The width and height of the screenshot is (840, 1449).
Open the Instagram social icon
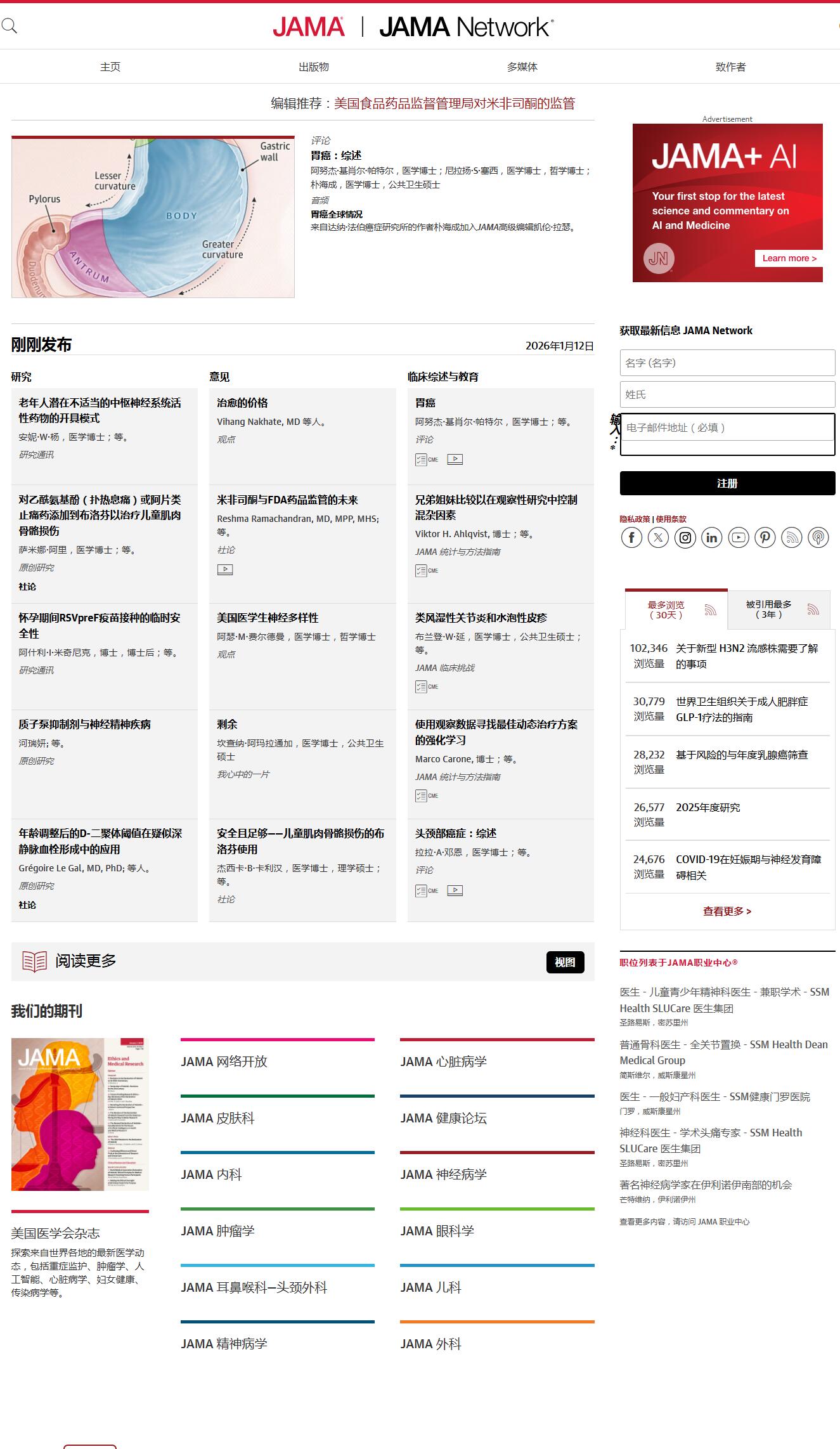pos(685,538)
